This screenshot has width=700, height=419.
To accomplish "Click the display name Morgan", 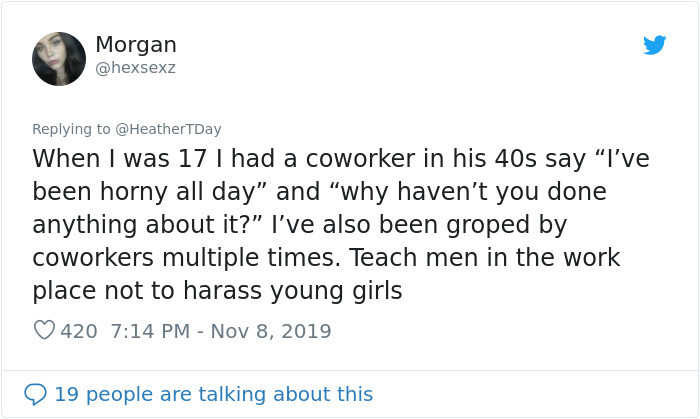I will coord(136,45).
